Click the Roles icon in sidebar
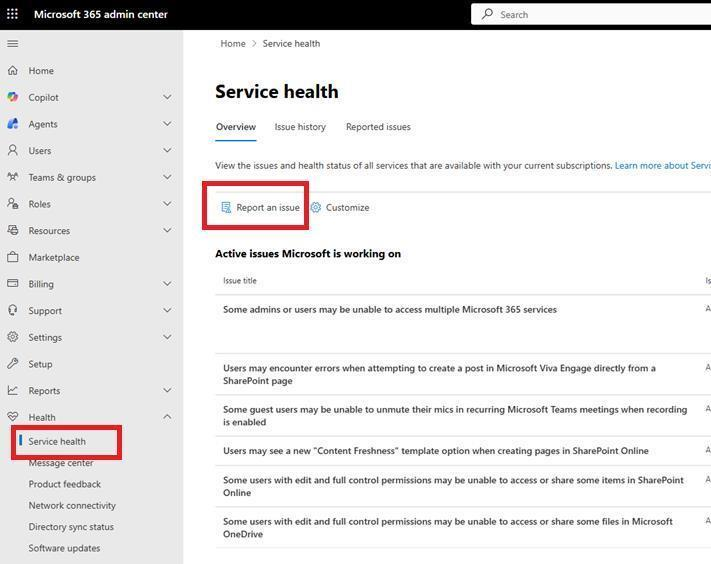 tap(13, 204)
